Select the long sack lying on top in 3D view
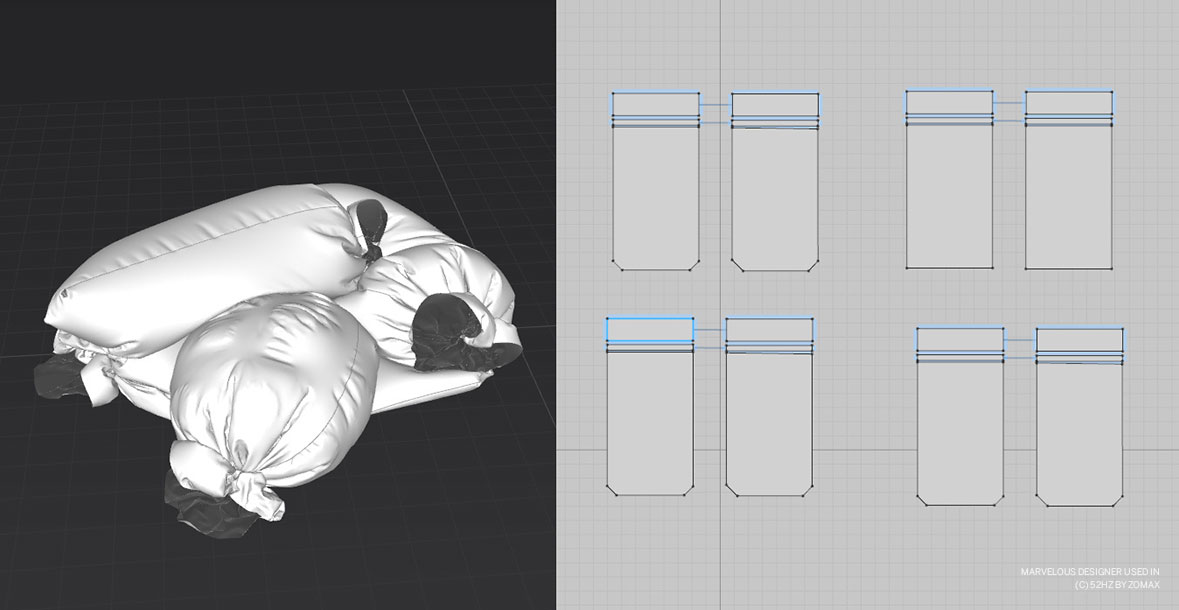The height and width of the screenshot is (610, 1179). pos(203,271)
